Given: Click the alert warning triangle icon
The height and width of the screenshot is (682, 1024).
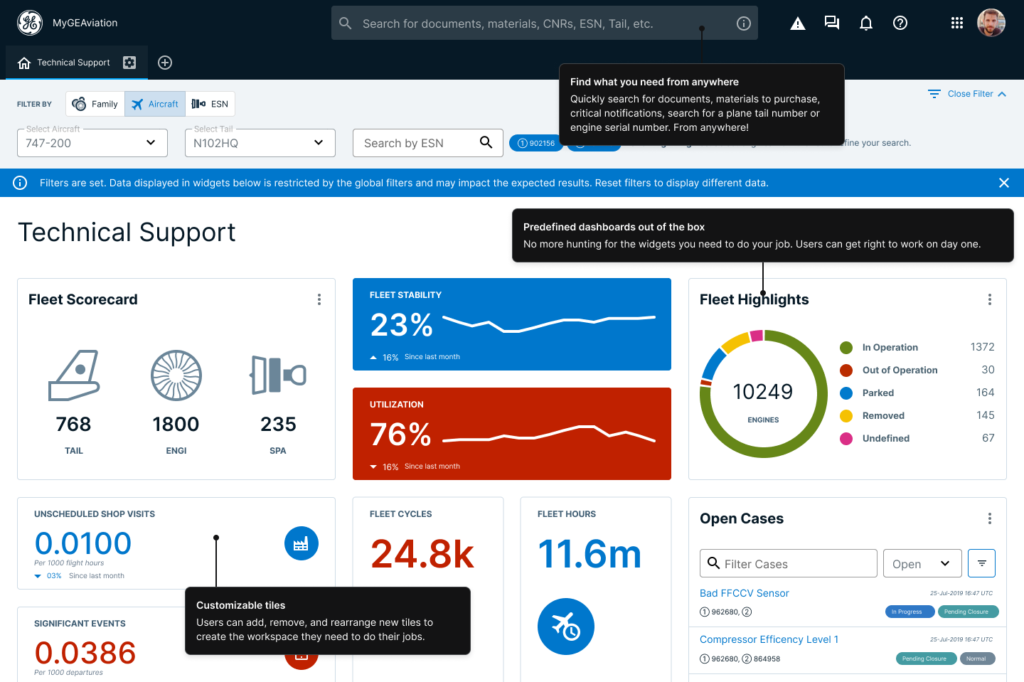Looking at the screenshot, I should [797, 23].
